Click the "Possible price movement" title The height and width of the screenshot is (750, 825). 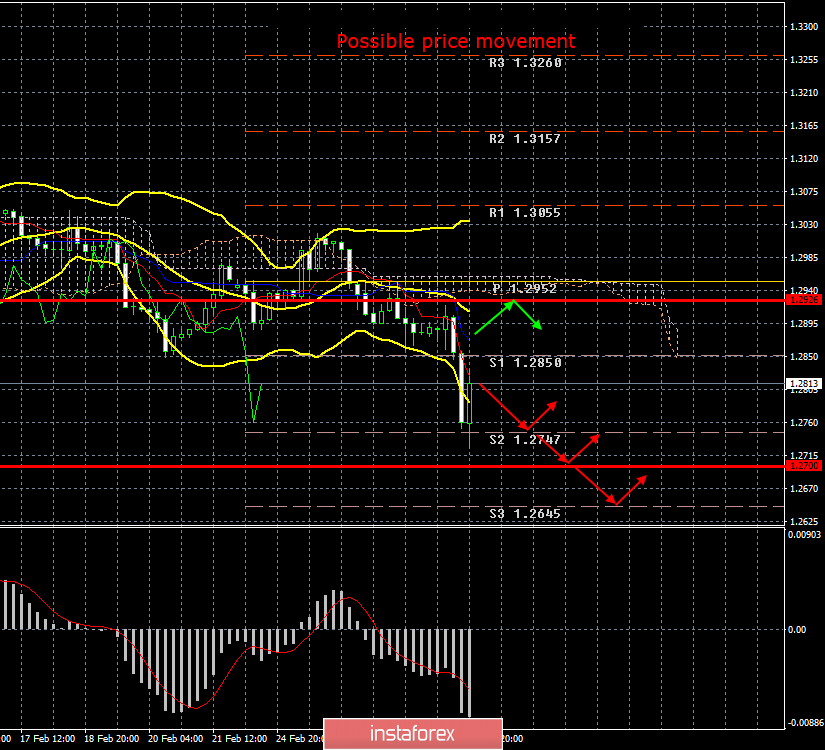coord(456,41)
